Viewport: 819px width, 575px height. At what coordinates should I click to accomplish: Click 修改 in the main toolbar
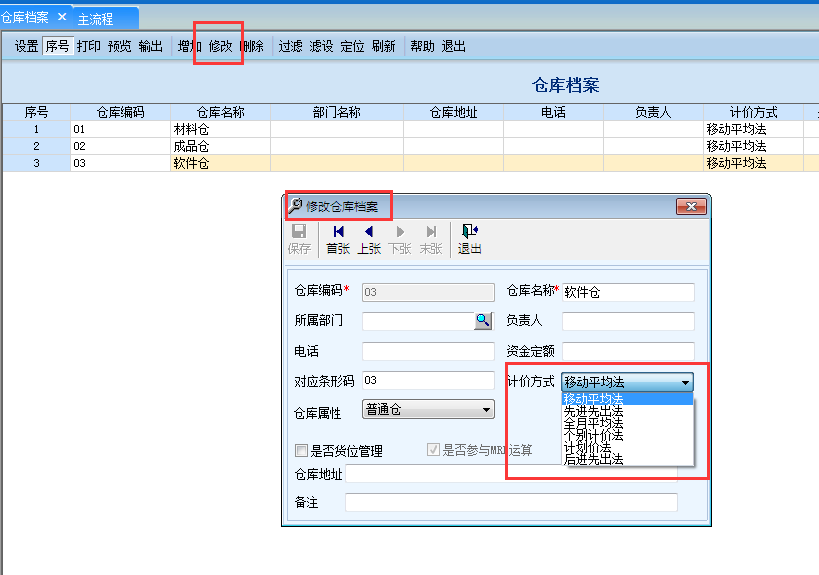tap(220, 46)
